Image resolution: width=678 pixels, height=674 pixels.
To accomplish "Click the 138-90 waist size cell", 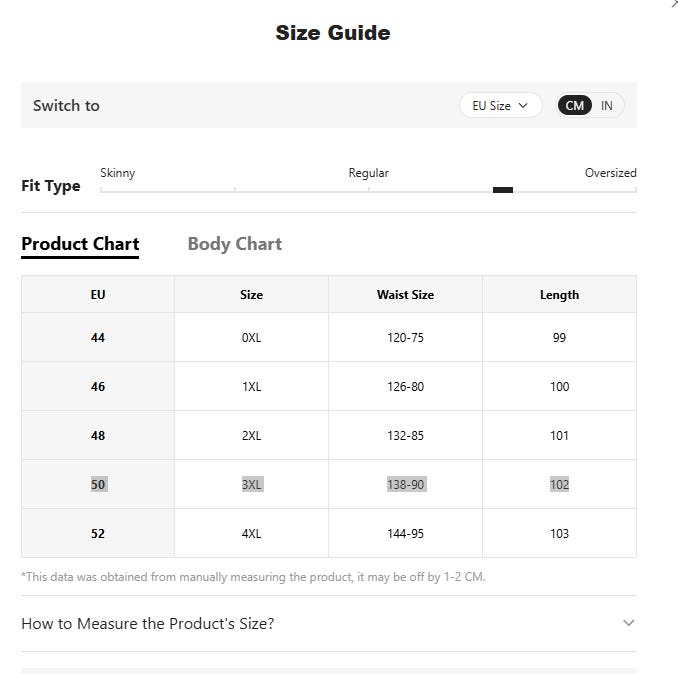I will point(405,484).
